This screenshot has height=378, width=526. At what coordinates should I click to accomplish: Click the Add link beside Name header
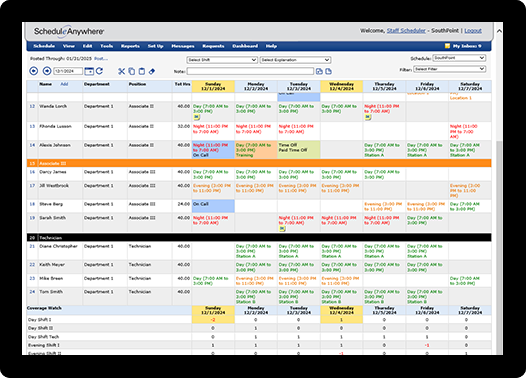point(64,84)
